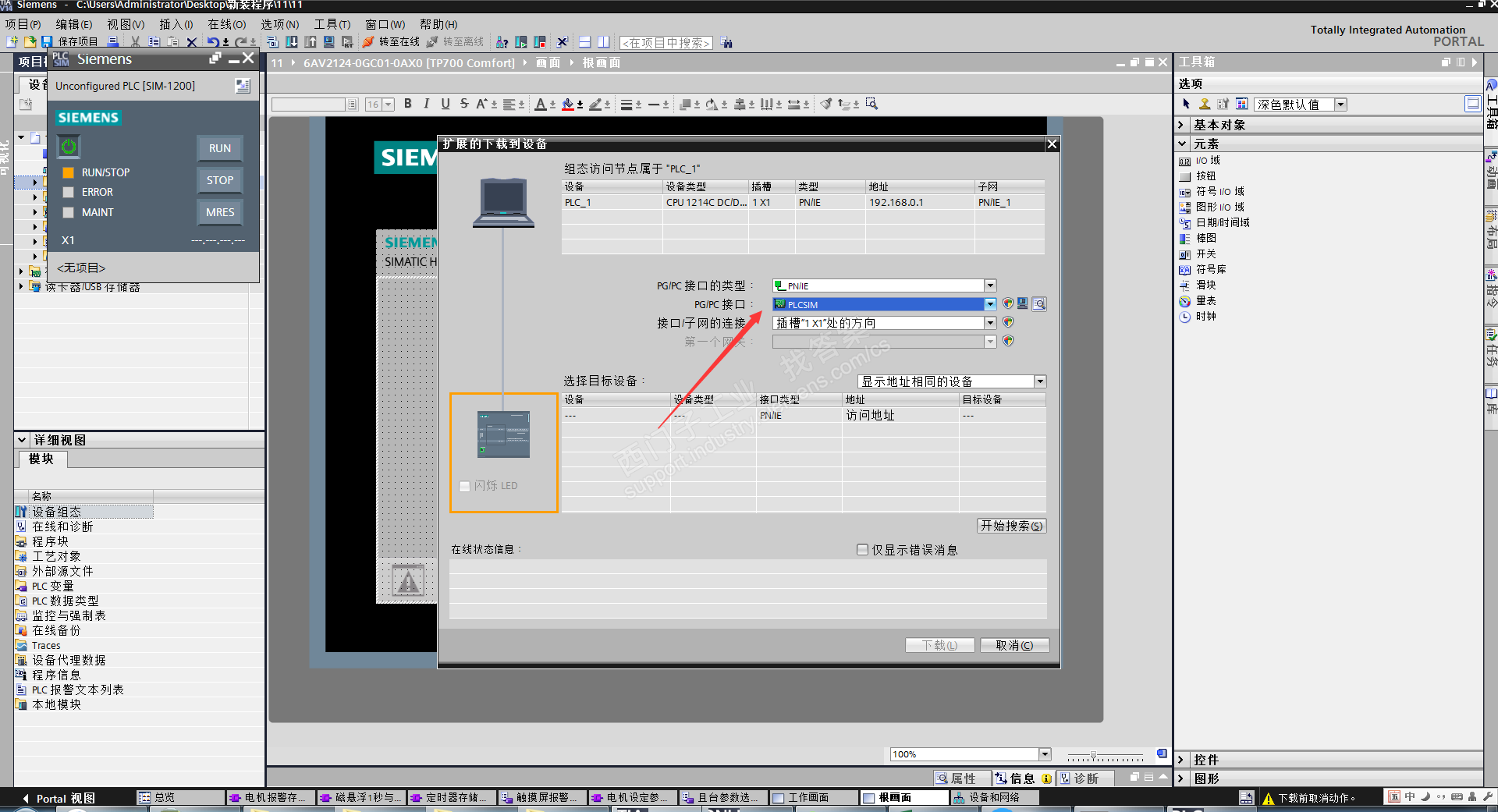This screenshot has height=812, width=1498.
Task: Switch to Portal 视图
Action: coord(59,798)
